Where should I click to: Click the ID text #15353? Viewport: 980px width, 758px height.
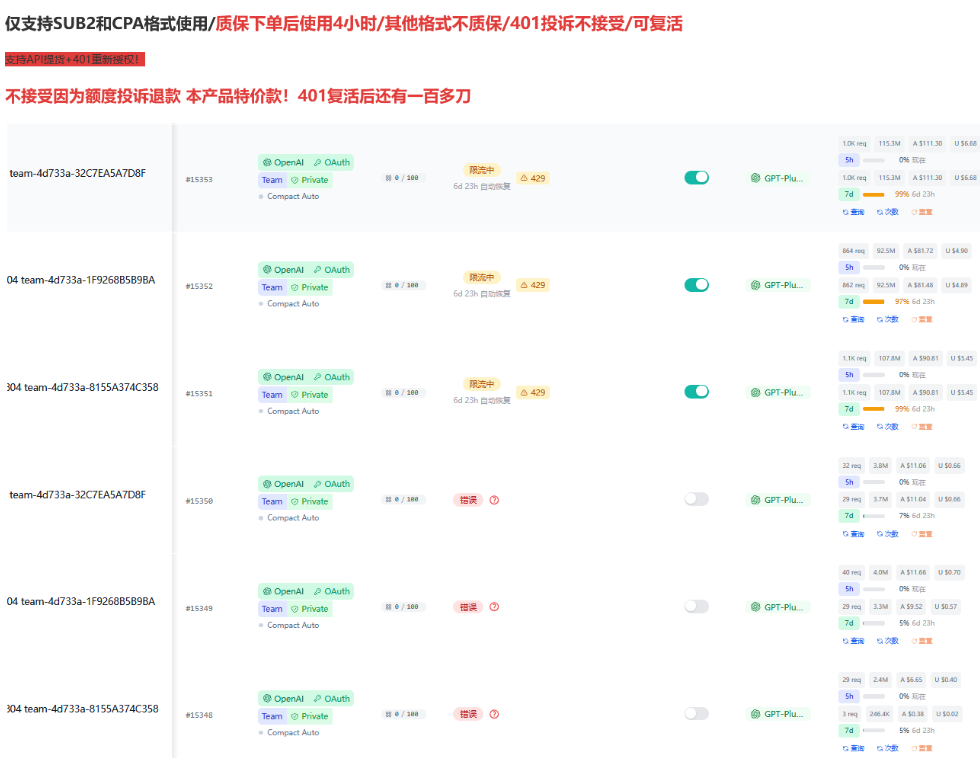coord(199,179)
